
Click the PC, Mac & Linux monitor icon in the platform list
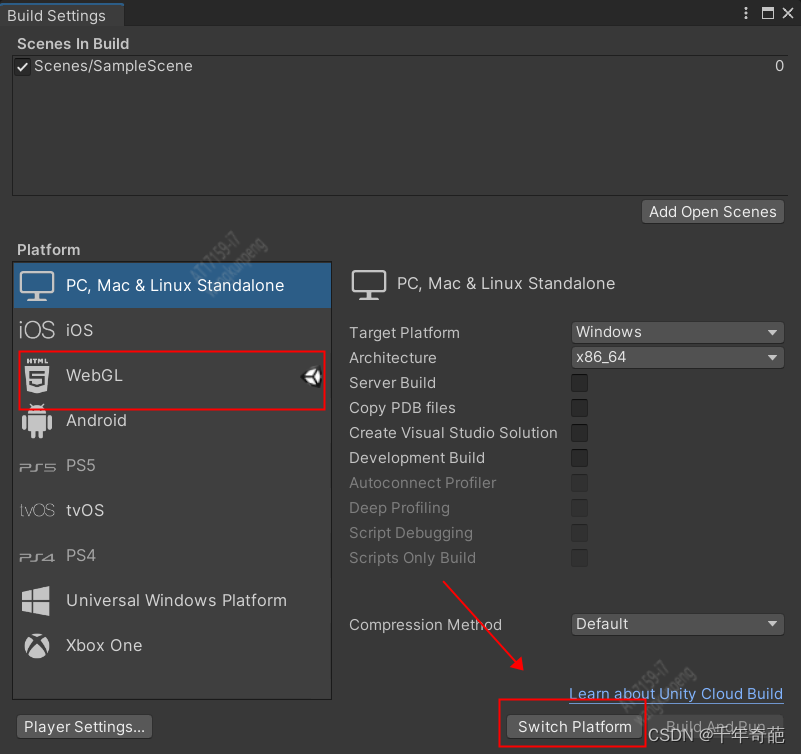point(37,286)
